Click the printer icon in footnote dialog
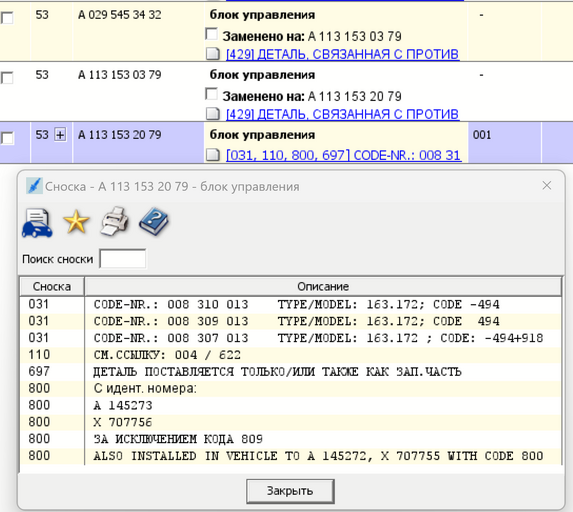 (115, 221)
